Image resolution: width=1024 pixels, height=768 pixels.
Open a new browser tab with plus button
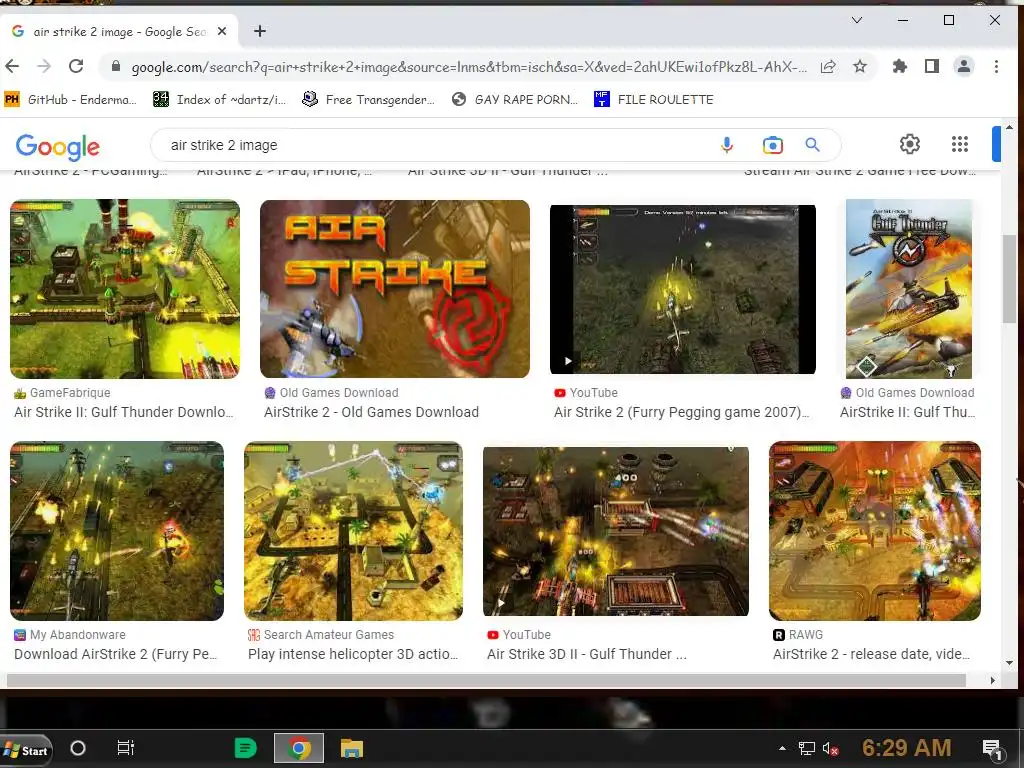point(260,31)
